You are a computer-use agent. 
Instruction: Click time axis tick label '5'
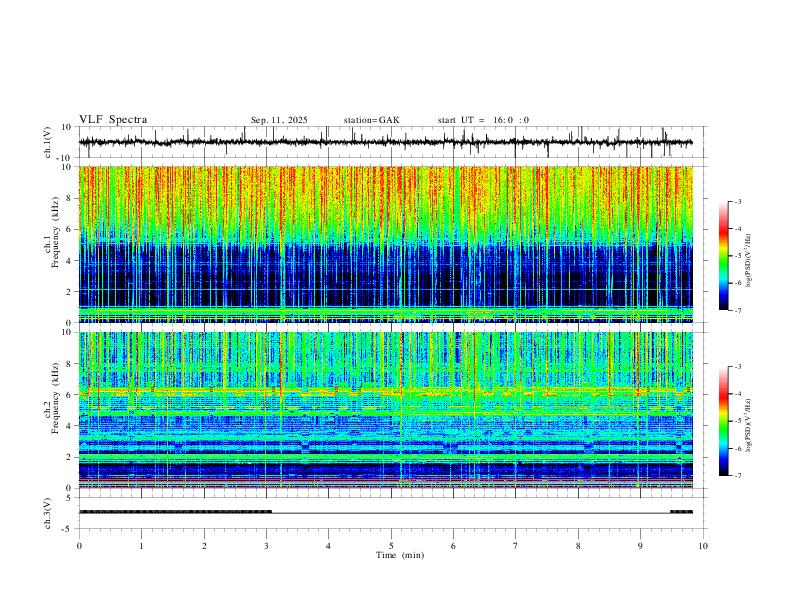[x=391, y=546]
